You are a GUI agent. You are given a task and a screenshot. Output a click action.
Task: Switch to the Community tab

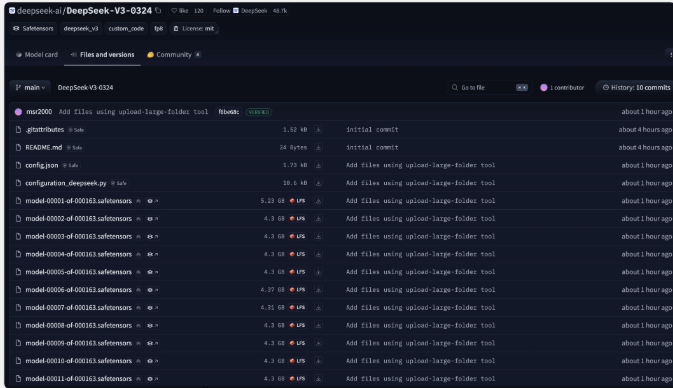click(174, 55)
